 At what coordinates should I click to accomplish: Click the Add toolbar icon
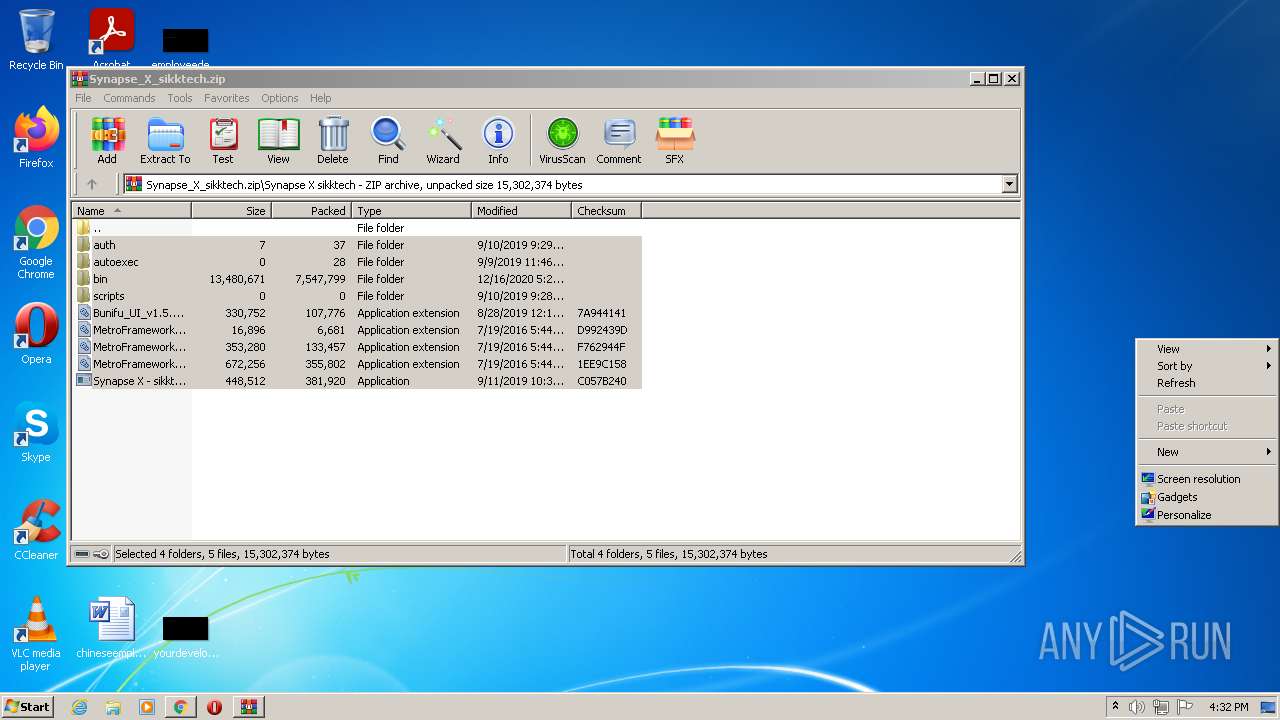[107, 141]
